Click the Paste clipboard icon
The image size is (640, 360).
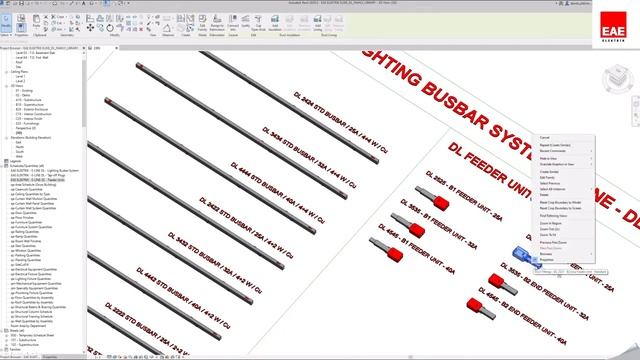pos(36,21)
